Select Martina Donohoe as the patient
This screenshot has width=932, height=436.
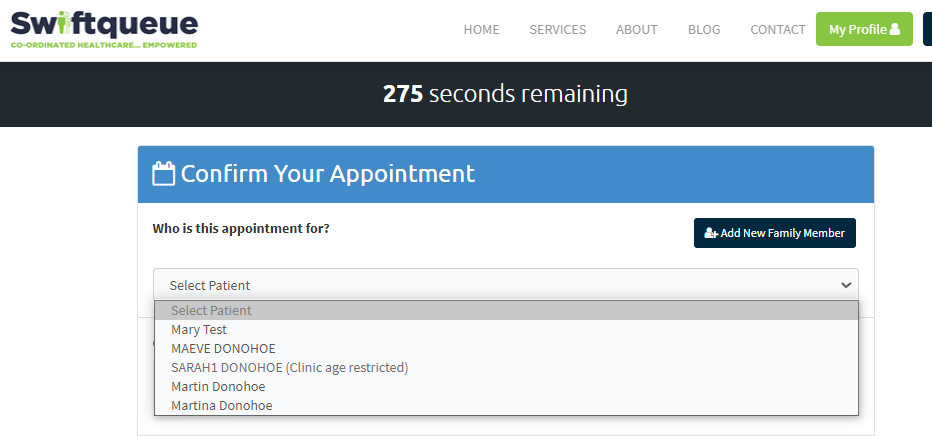point(221,405)
